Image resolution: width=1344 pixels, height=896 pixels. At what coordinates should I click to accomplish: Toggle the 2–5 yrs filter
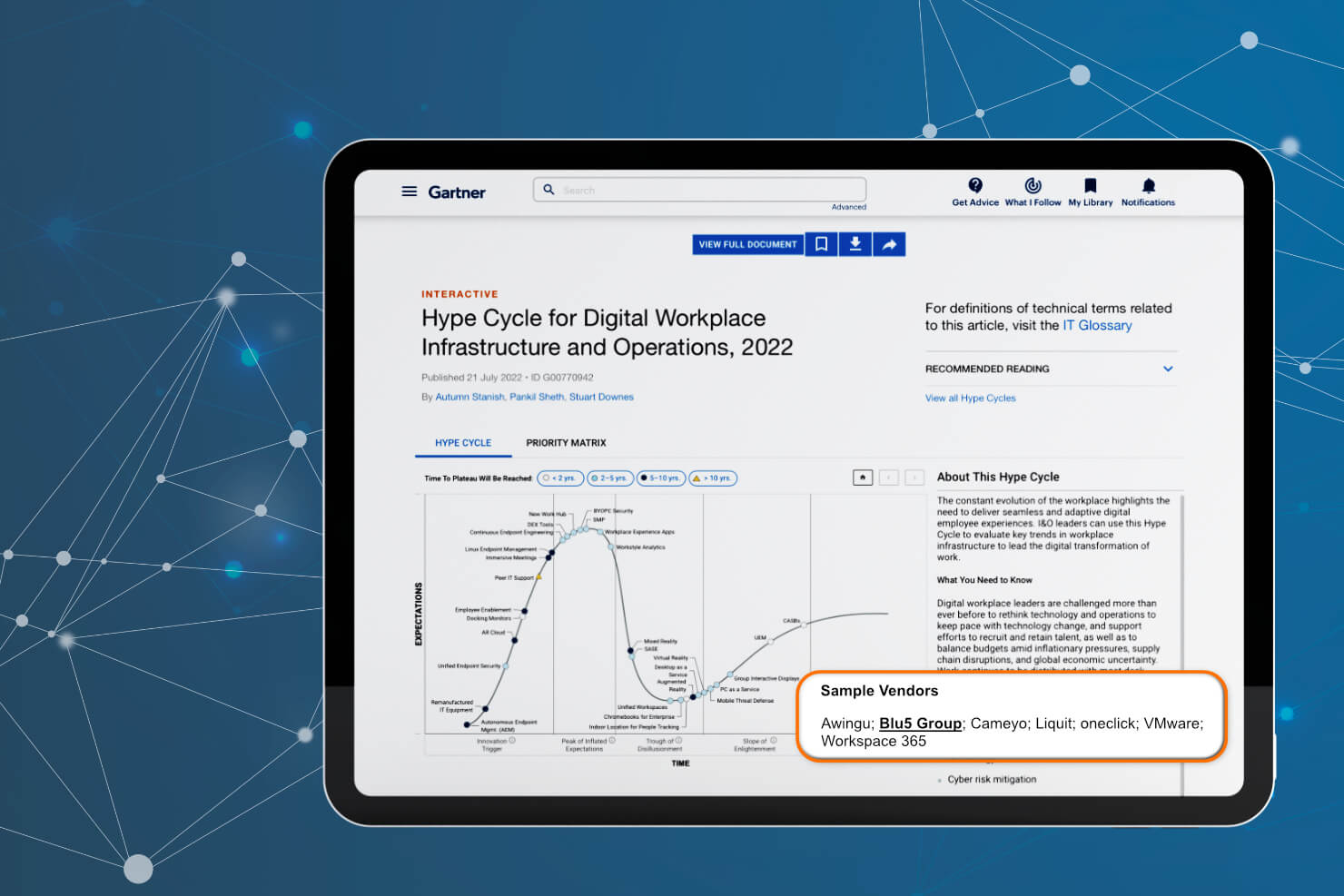tap(610, 478)
